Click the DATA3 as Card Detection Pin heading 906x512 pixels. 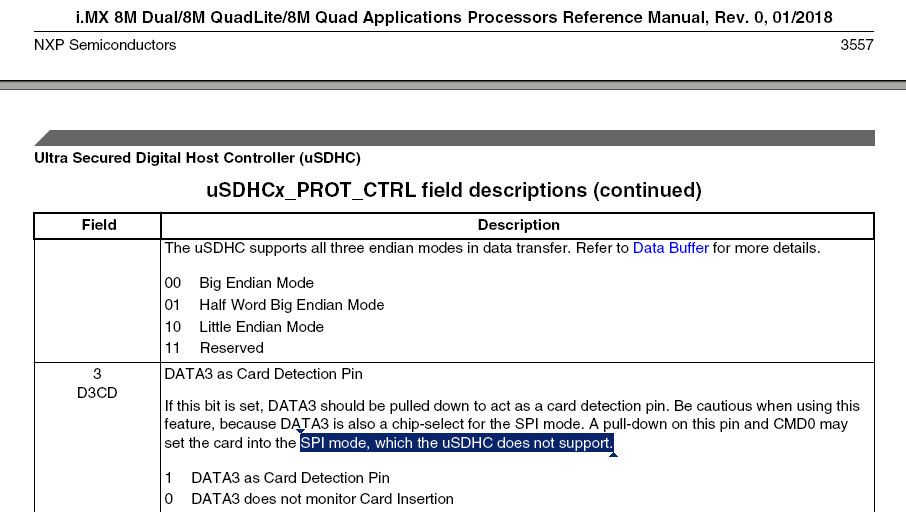(x=263, y=374)
